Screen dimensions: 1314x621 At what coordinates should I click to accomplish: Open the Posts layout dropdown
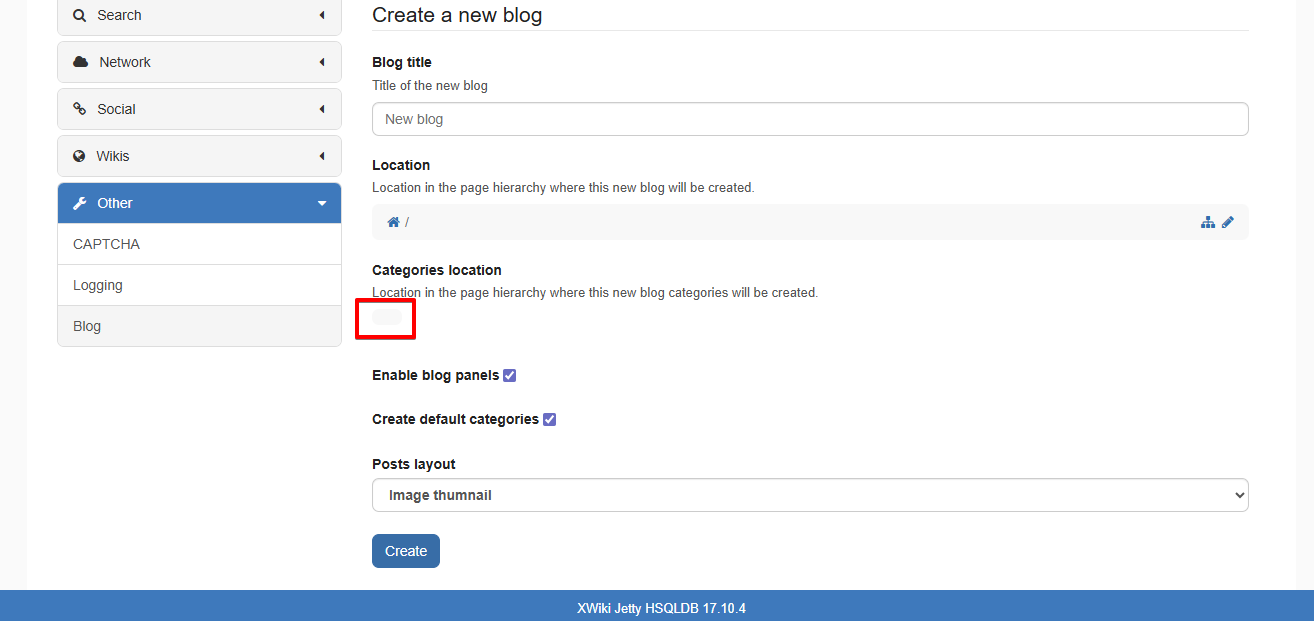tap(810, 495)
